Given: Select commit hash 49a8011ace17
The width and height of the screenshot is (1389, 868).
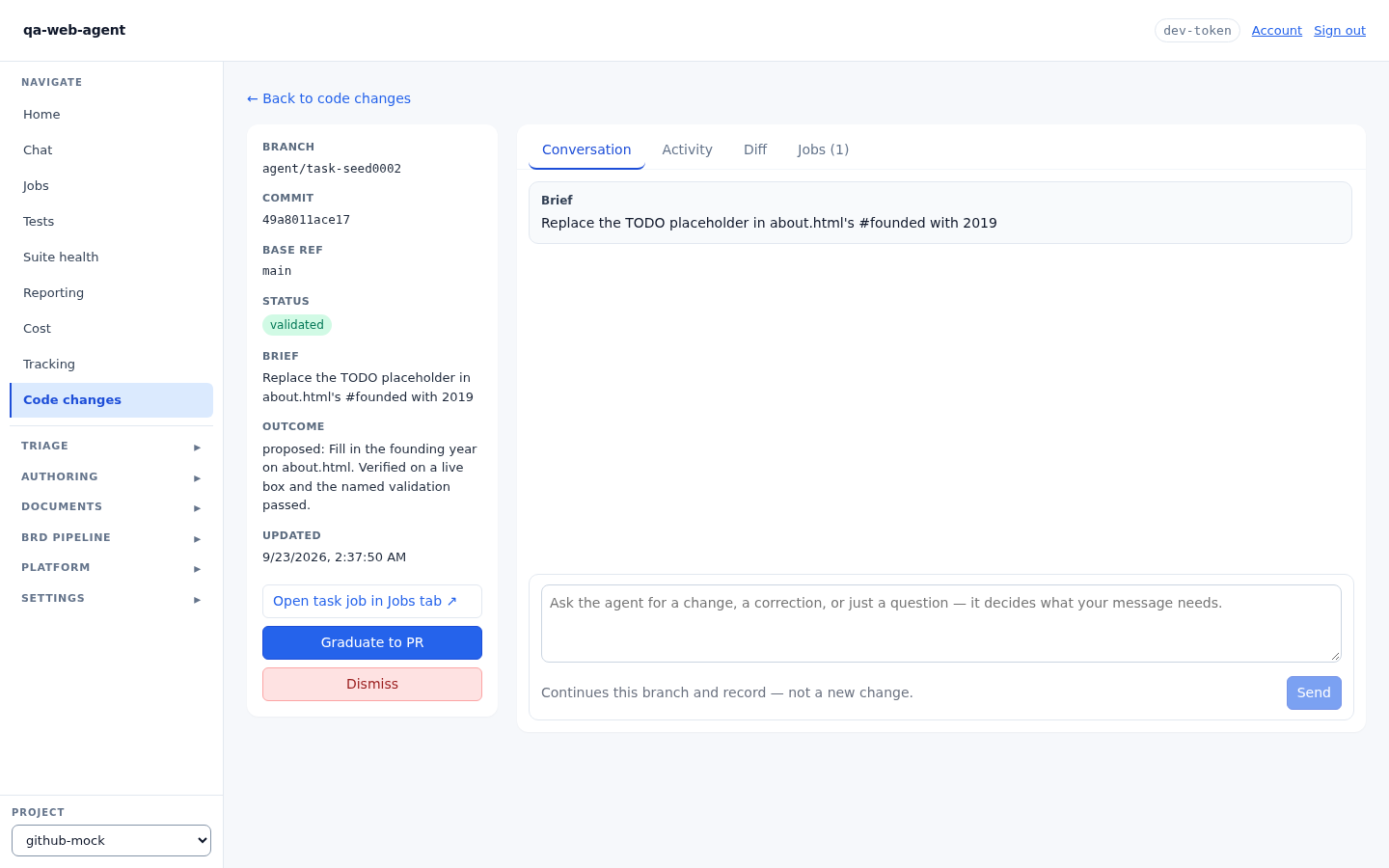Looking at the screenshot, I should pyautogui.click(x=306, y=220).
